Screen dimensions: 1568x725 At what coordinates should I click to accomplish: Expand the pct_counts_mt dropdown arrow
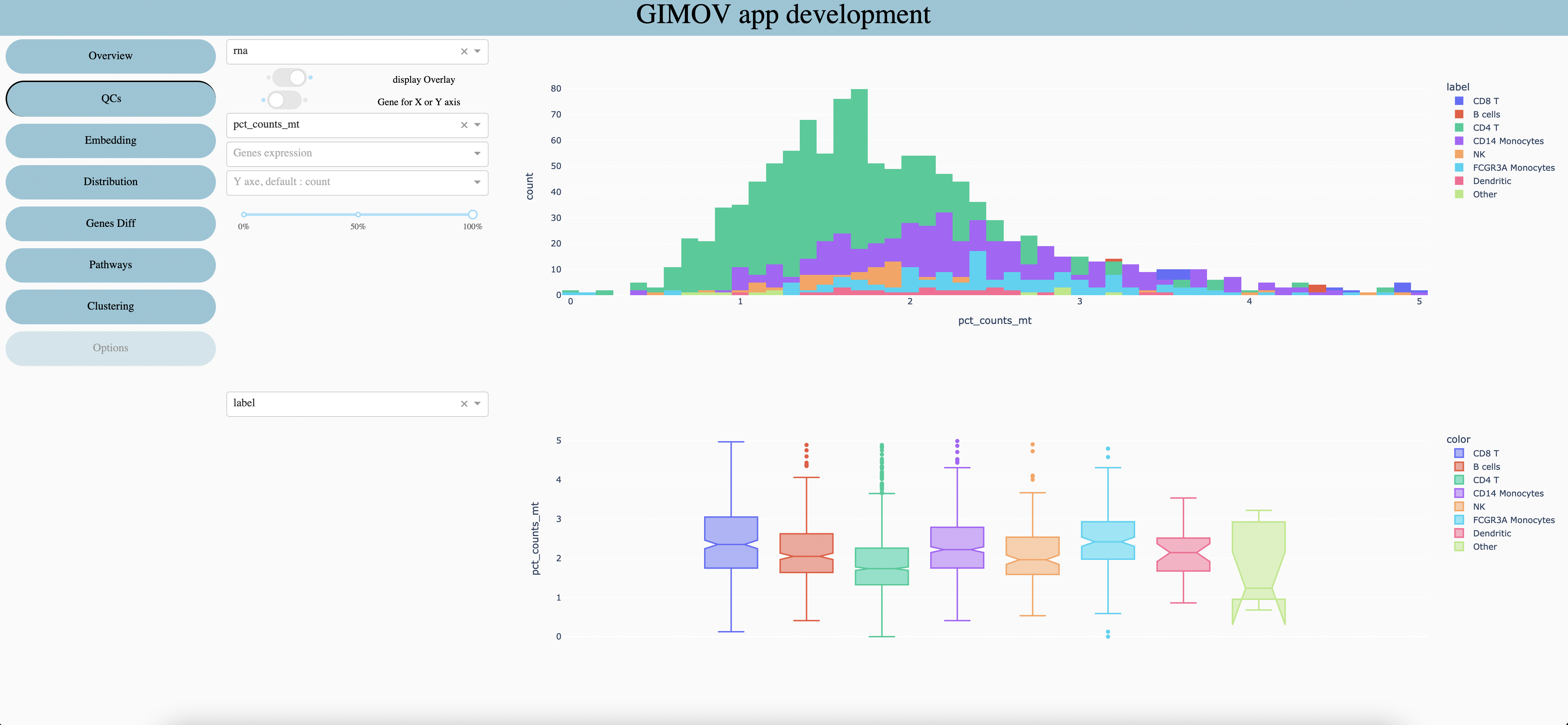(477, 125)
